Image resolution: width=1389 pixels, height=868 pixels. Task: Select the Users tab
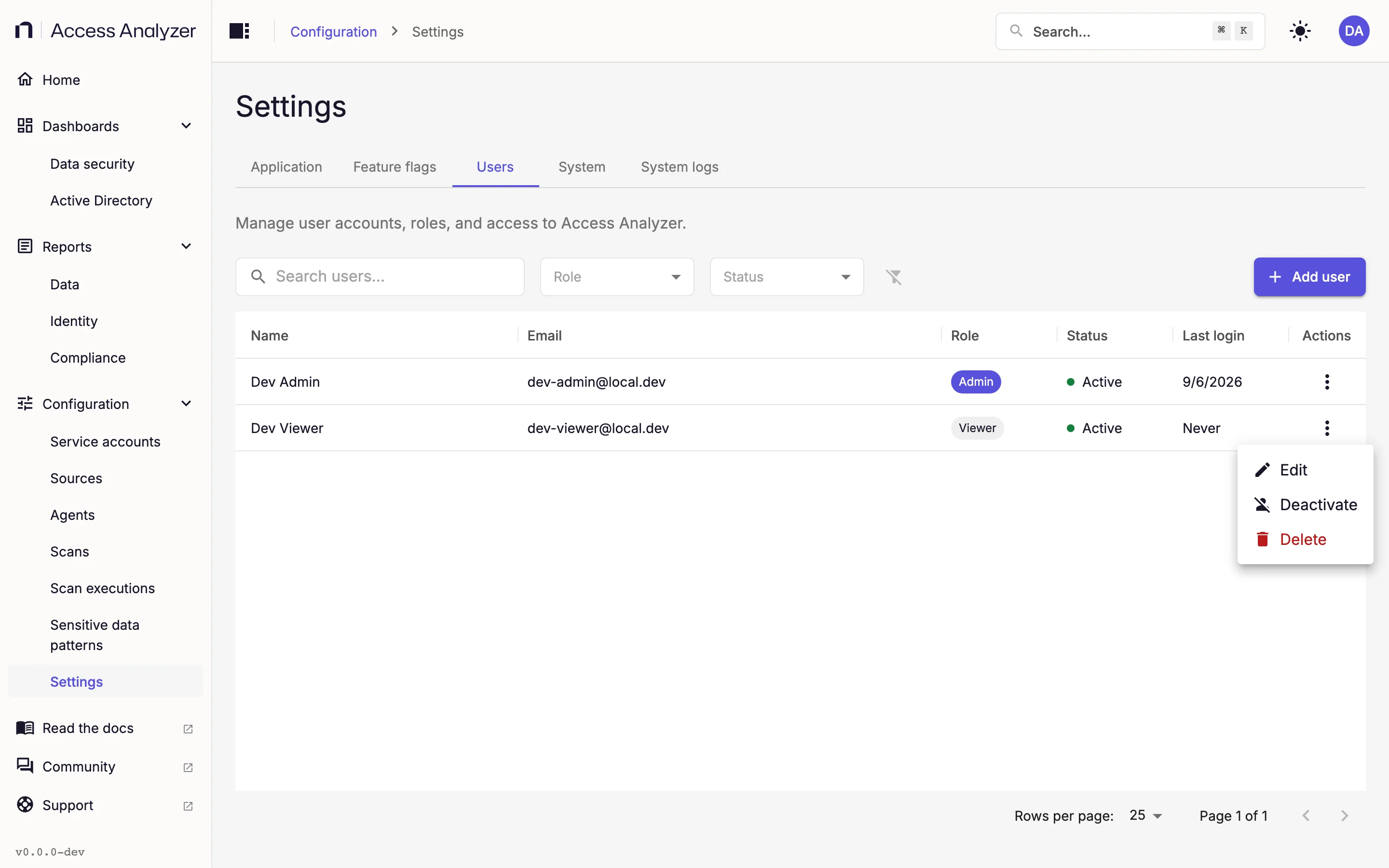coord(495,167)
